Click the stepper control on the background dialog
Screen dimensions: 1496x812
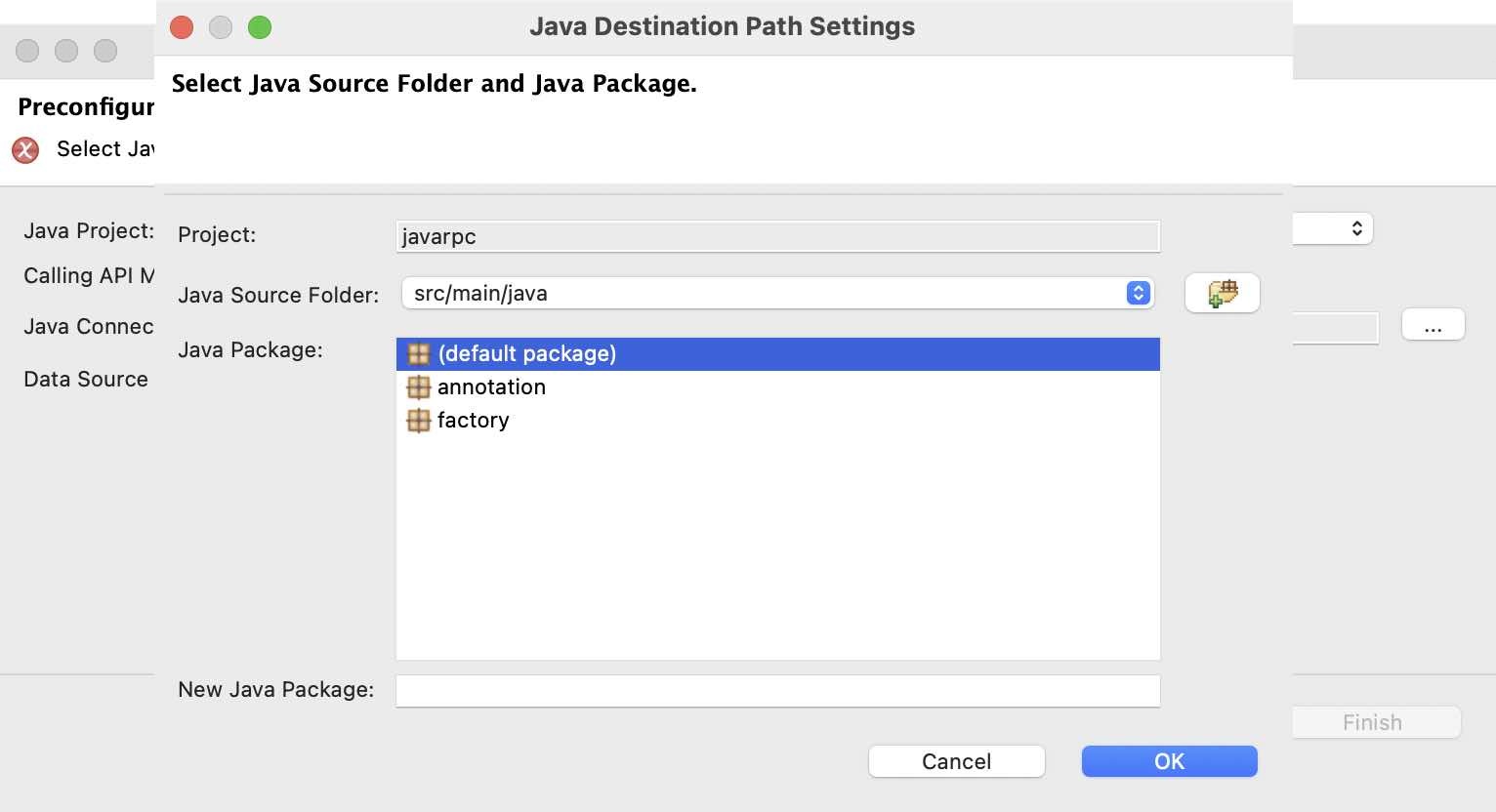(x=1359, y=227)
